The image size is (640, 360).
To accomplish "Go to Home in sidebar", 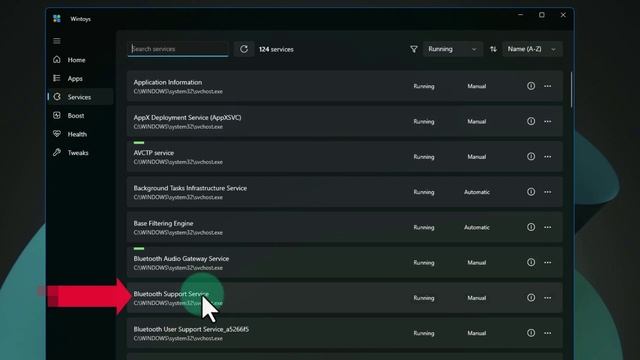I will 80,60.
